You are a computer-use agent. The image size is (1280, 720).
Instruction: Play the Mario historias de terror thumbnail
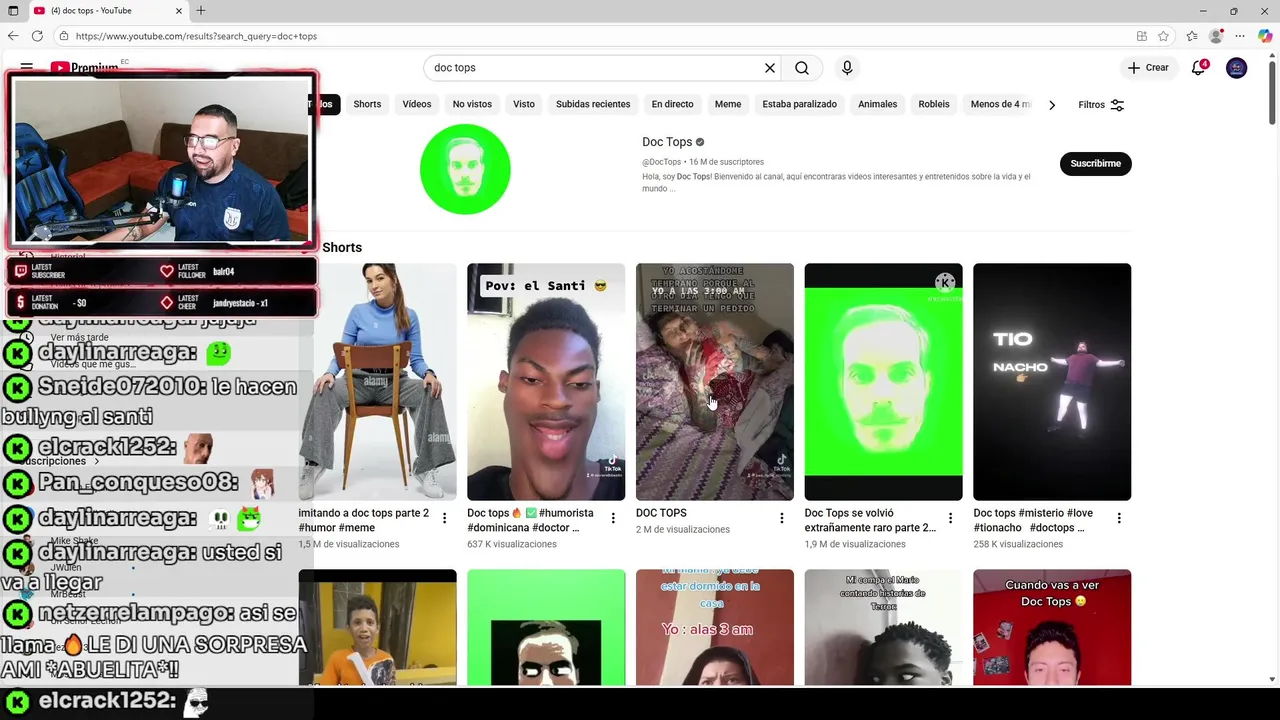point(883,628)
